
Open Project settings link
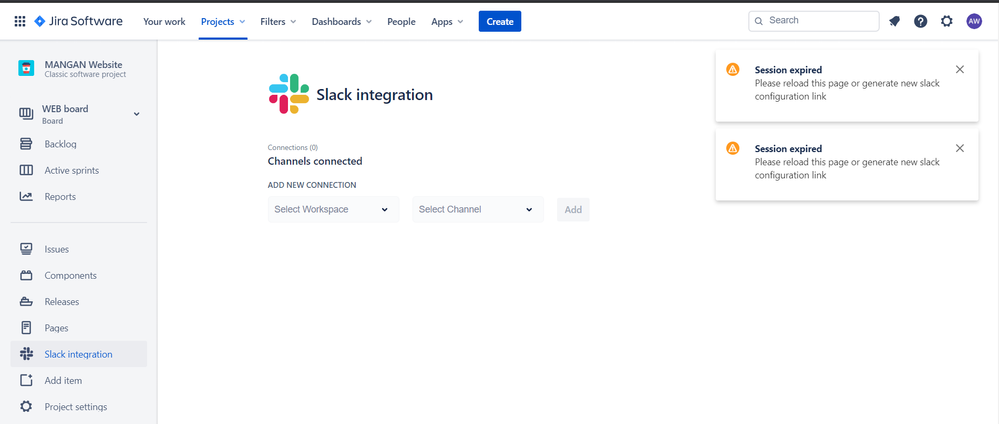[78, 406]
